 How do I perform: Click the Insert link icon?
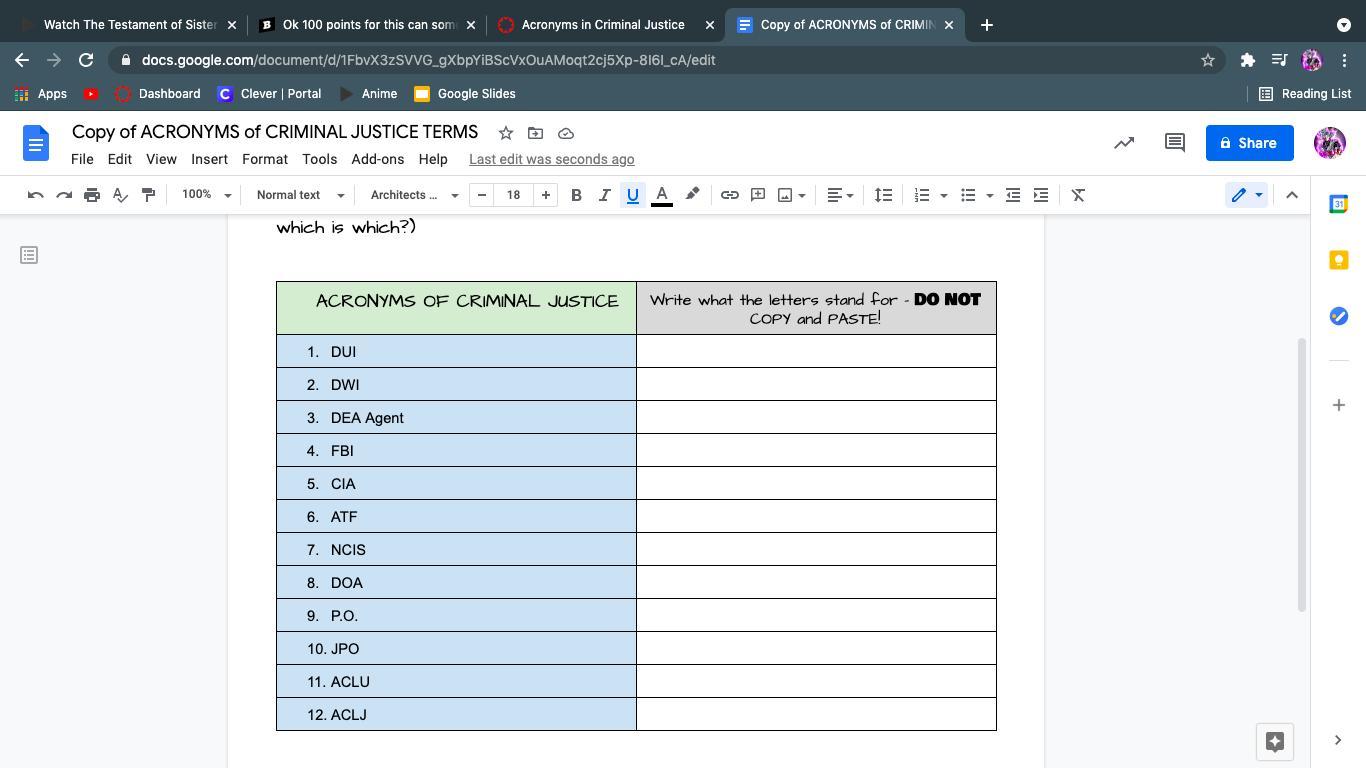(x=730, y=195)
